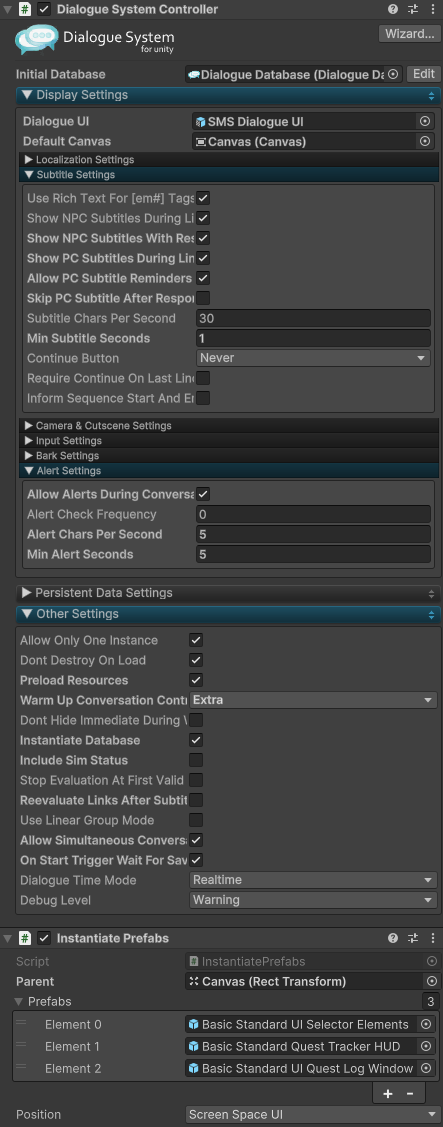
Task: Click the Wizard... button
Action: click(408, 34)
